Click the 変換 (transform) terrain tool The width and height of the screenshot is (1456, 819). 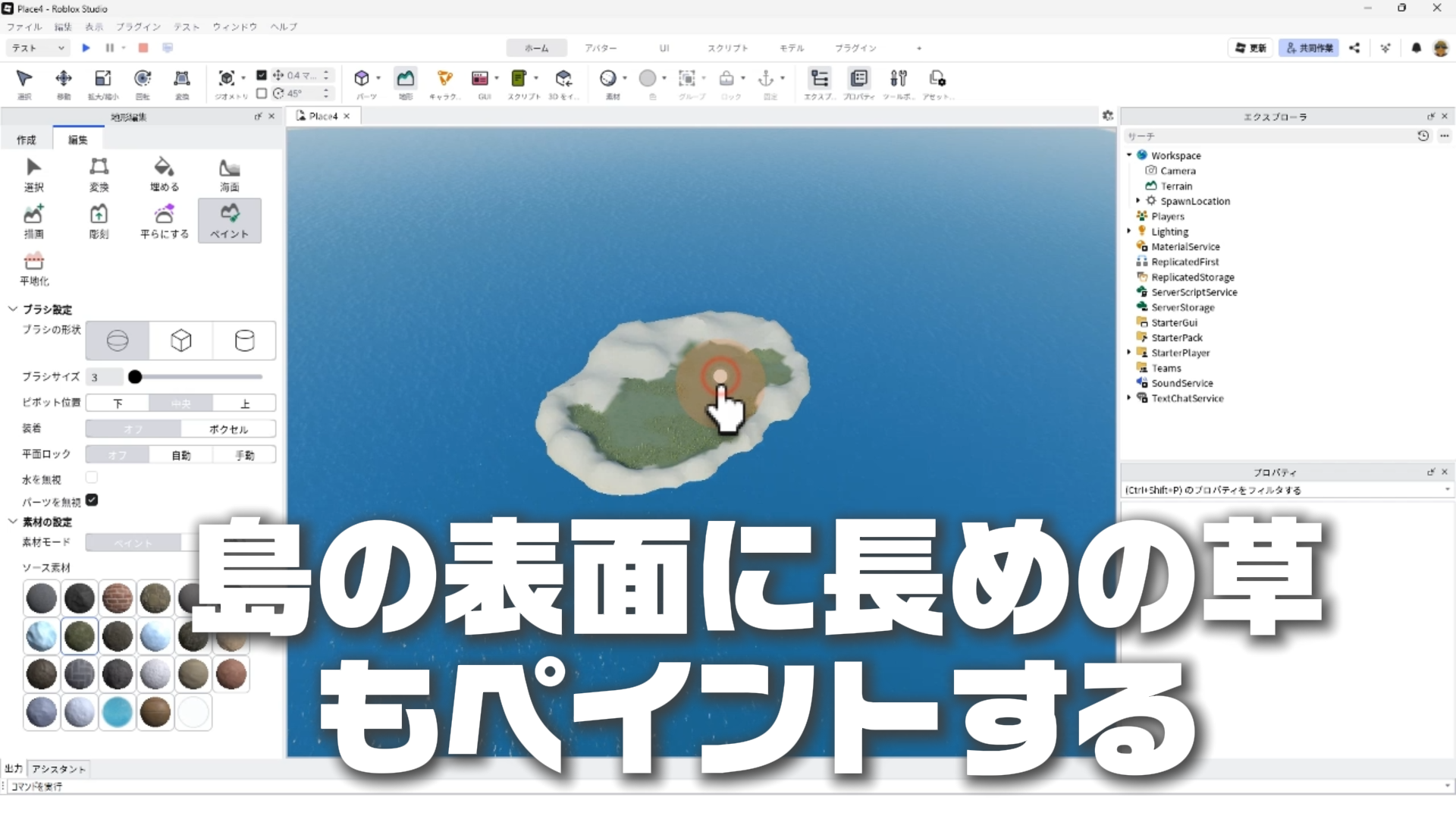pyautogui.click(x=99, y=174)
